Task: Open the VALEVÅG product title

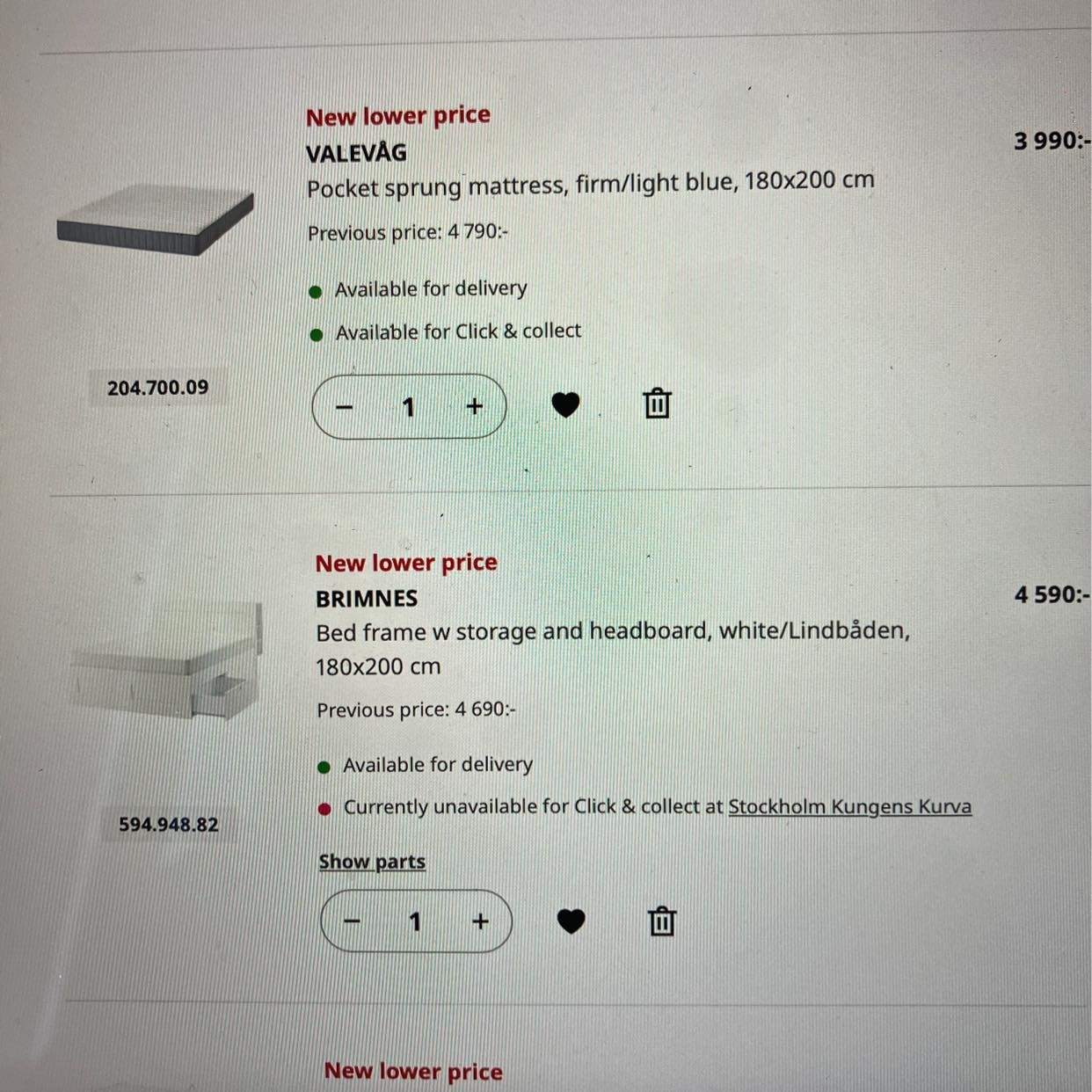Action: tap(356, 153)
